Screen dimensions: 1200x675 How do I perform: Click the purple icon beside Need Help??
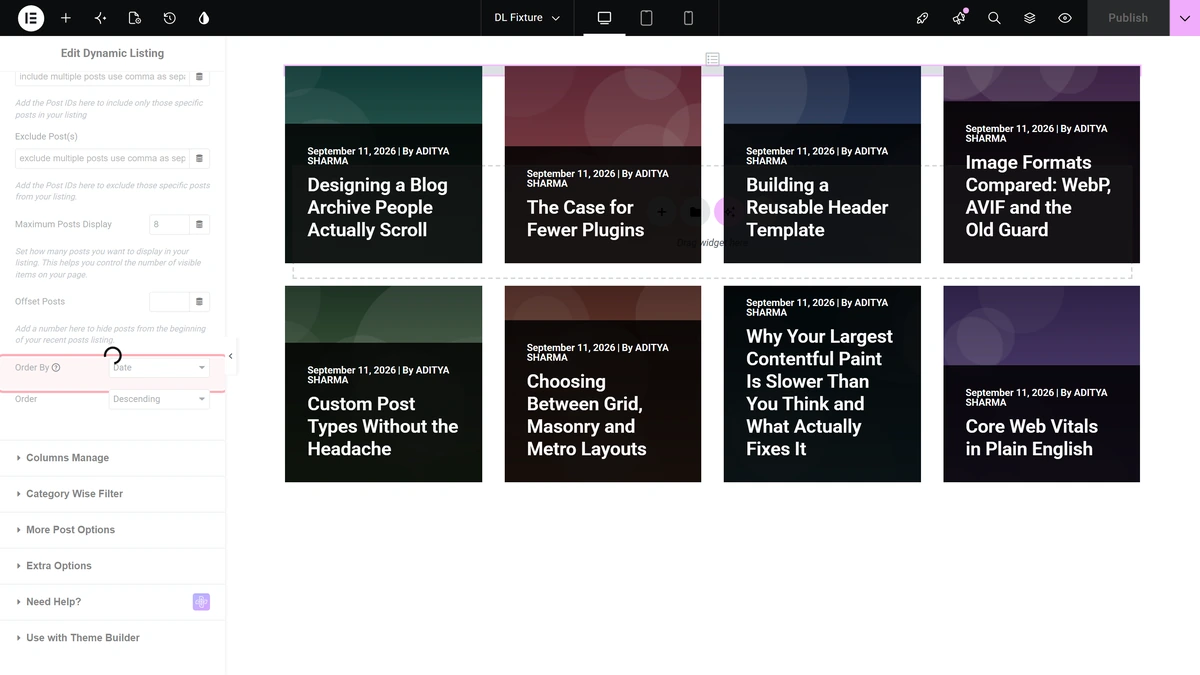point(201,602)
